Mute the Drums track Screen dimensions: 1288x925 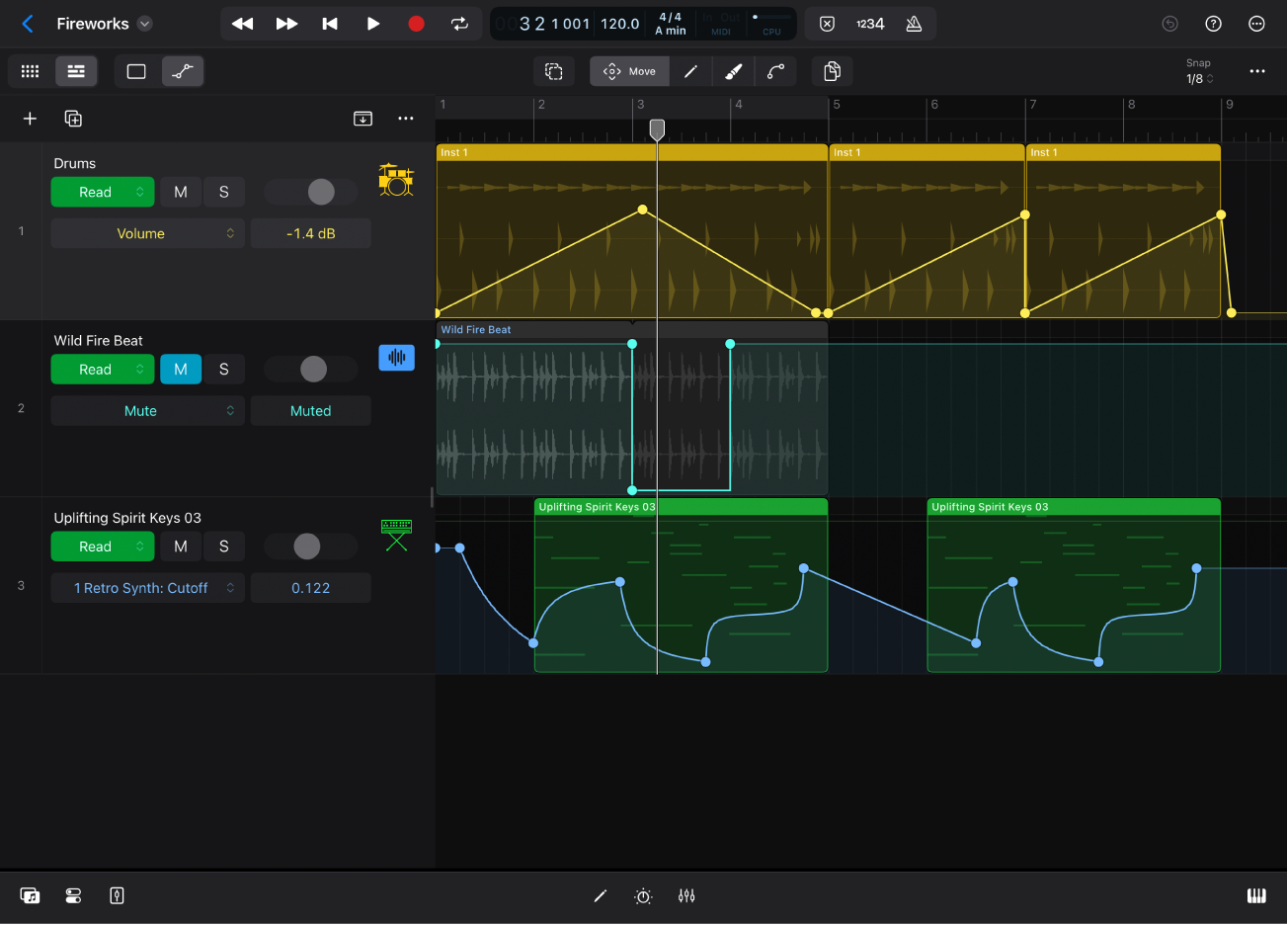180,192
